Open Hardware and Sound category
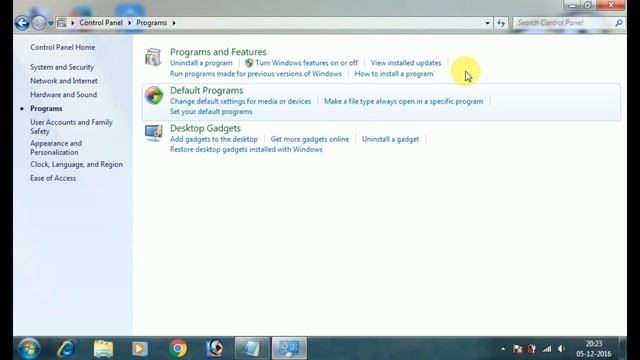This screenshot has height=360, width=640. [x=63, y=95]
